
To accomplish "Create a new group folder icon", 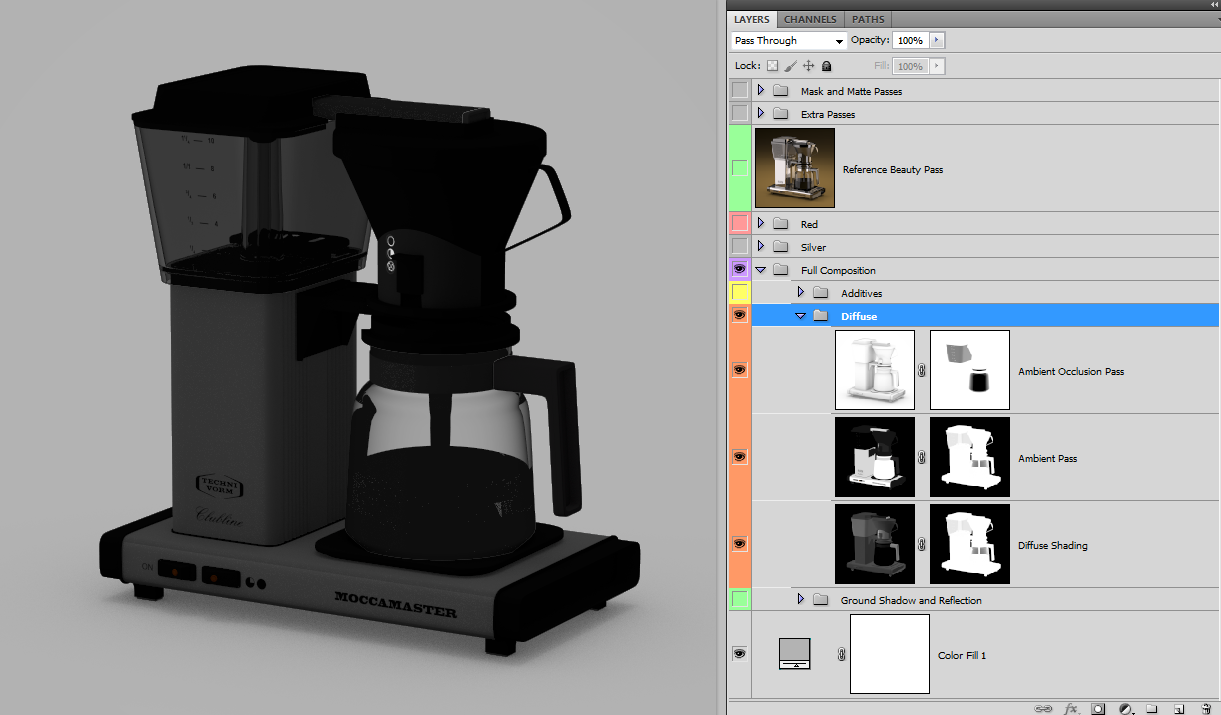I will pyautogui.click(x=1152, y=708).
